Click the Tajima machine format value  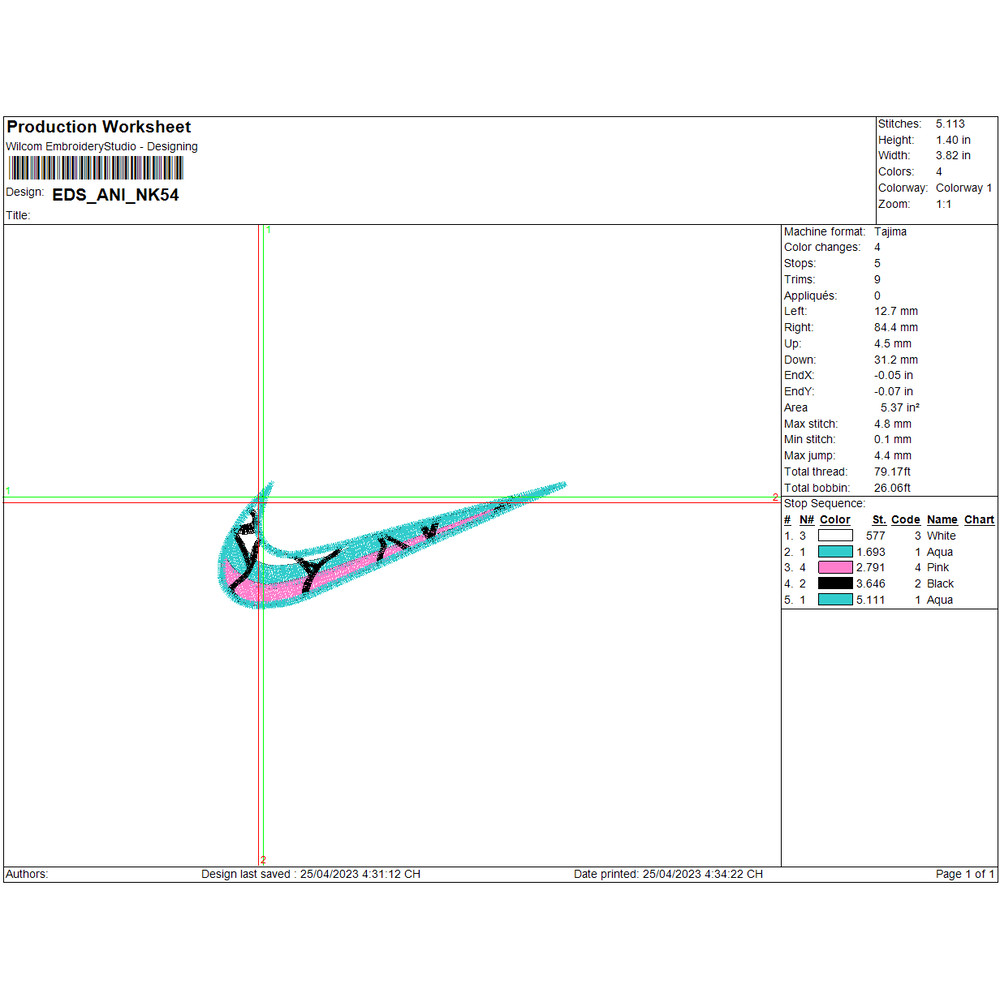point(890,232)
